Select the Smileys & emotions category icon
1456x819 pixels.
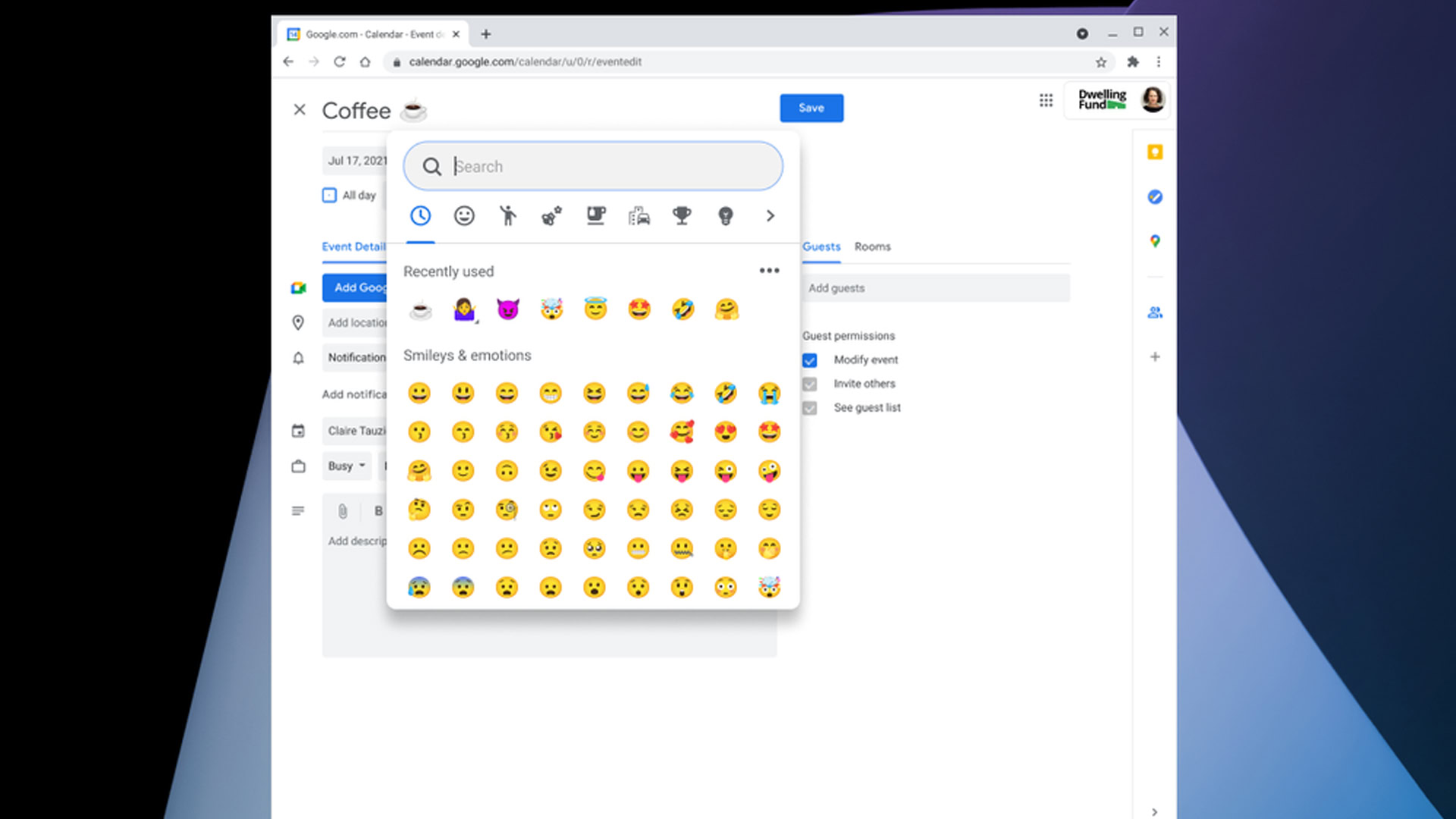[x=464, y=216]
